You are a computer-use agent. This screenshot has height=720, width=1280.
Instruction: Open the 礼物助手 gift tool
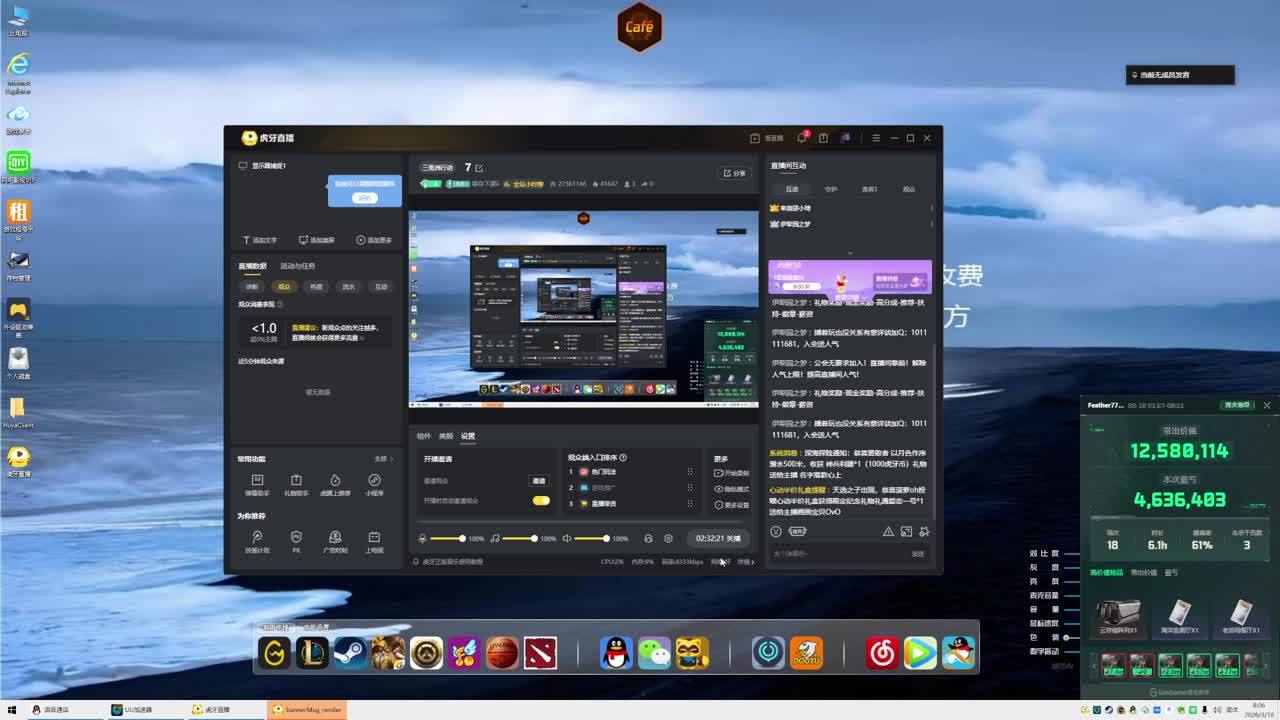point(296,481)
